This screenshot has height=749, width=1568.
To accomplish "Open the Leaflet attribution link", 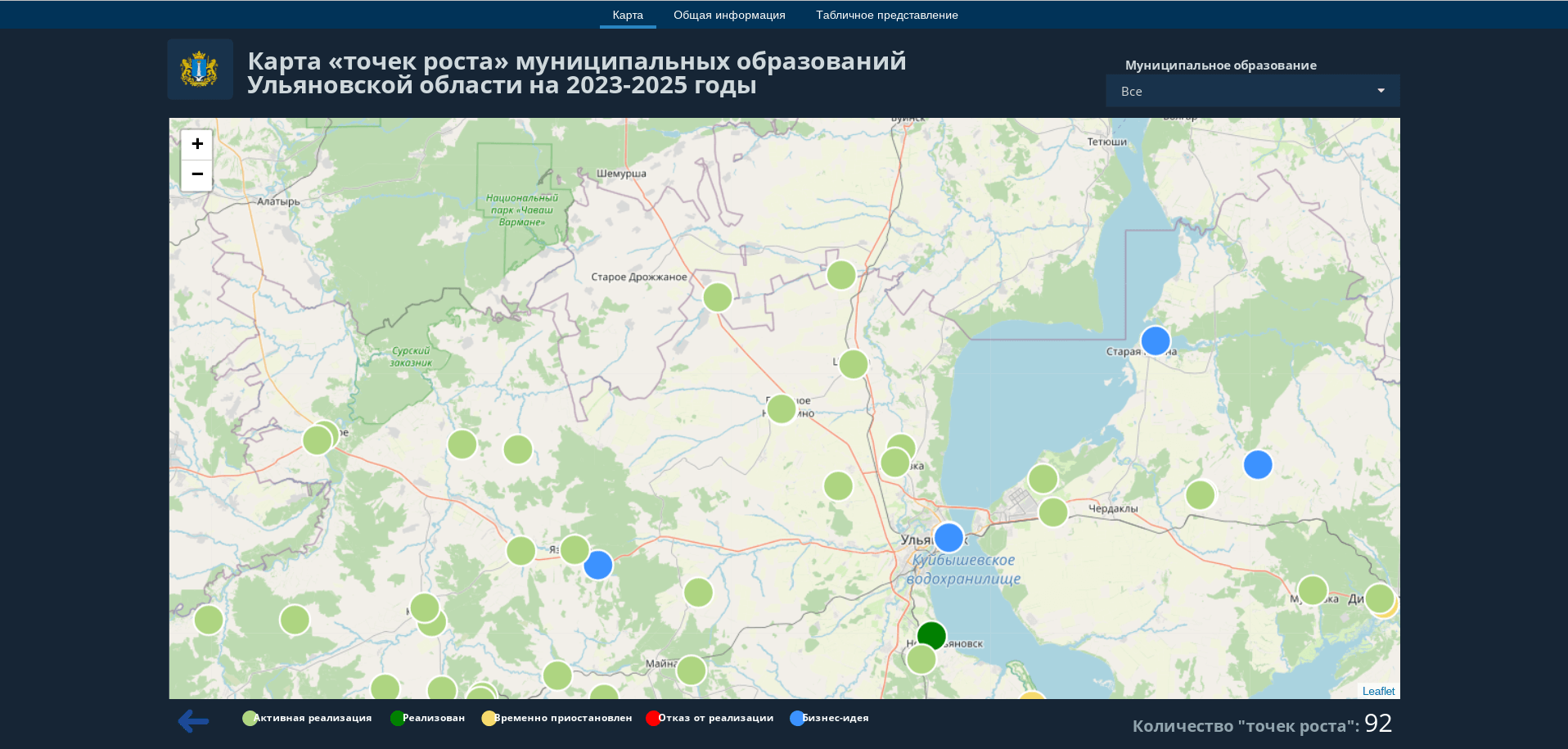I will click(x=1378, y=691).
